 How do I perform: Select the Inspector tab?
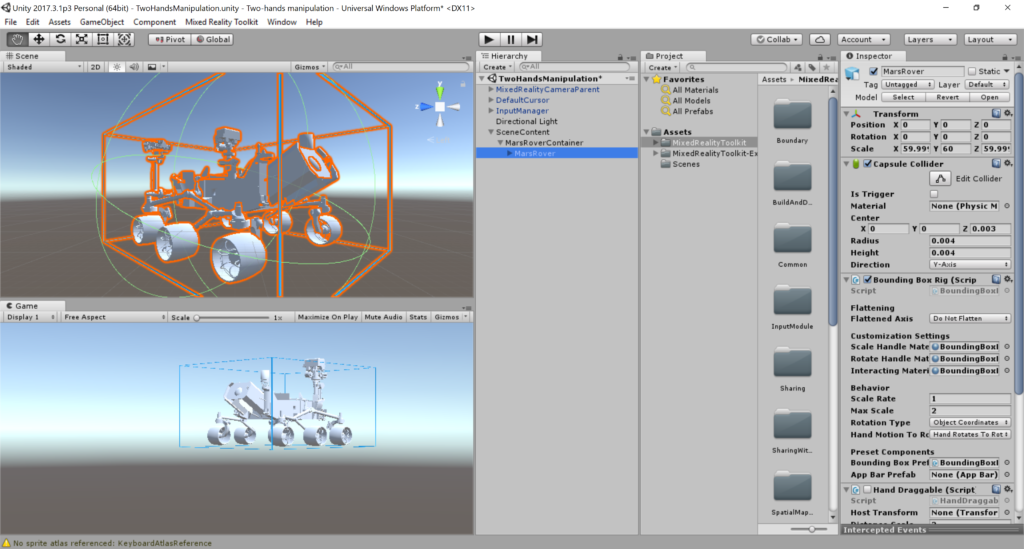click(872, 56)
